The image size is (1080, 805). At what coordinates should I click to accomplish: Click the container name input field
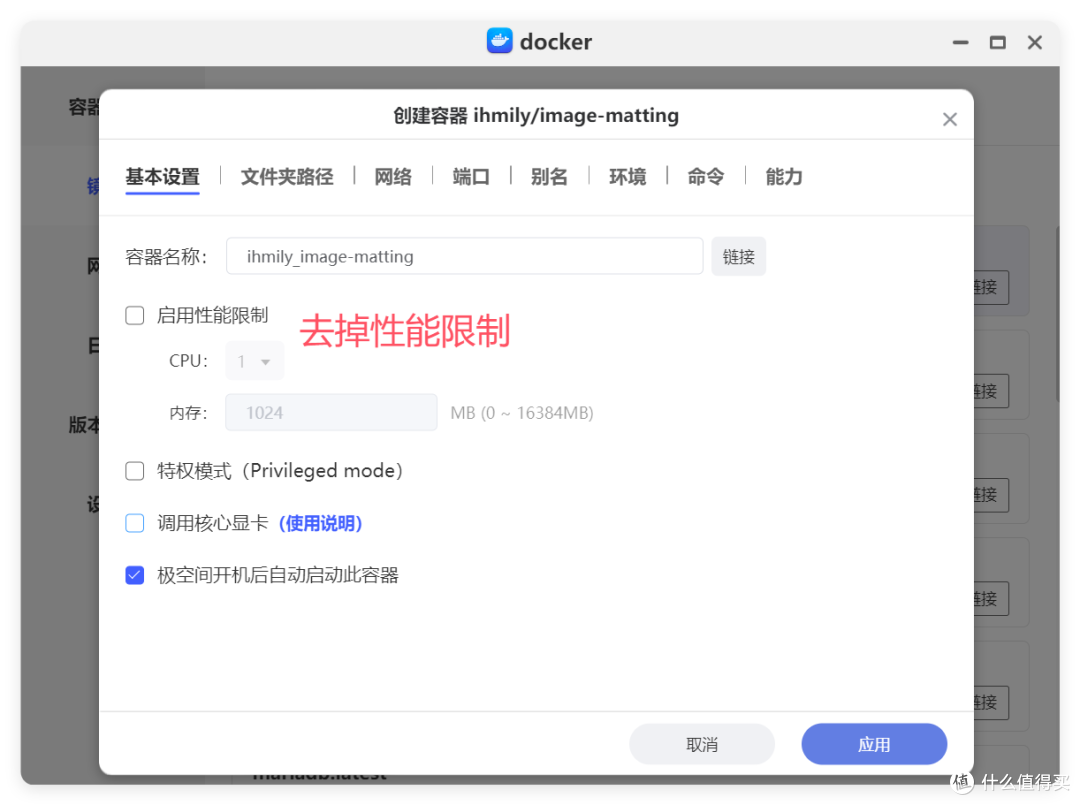click(464, 256)
